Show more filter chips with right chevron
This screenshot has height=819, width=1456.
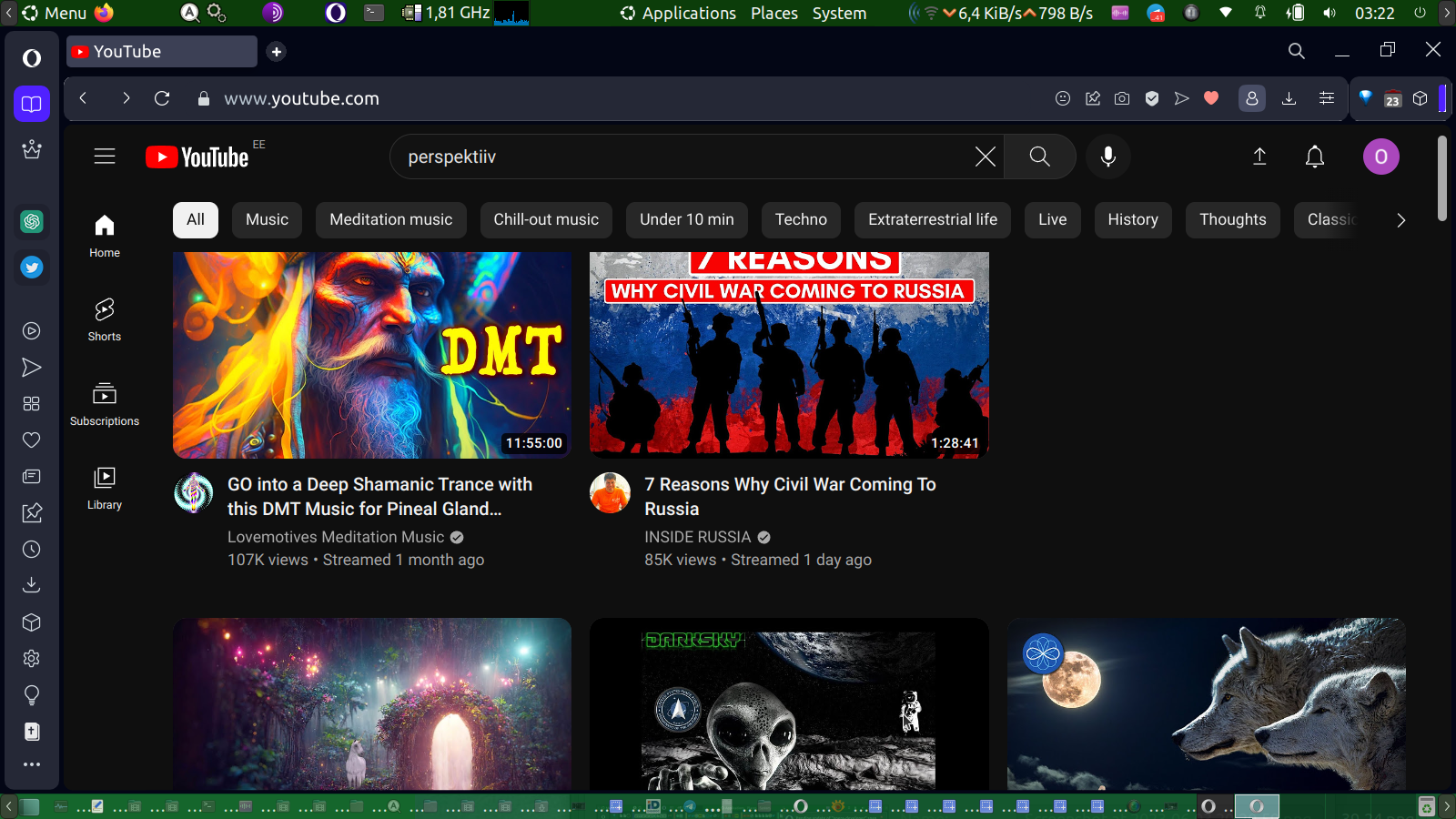pyautogui.click(x=1401, y=220)
